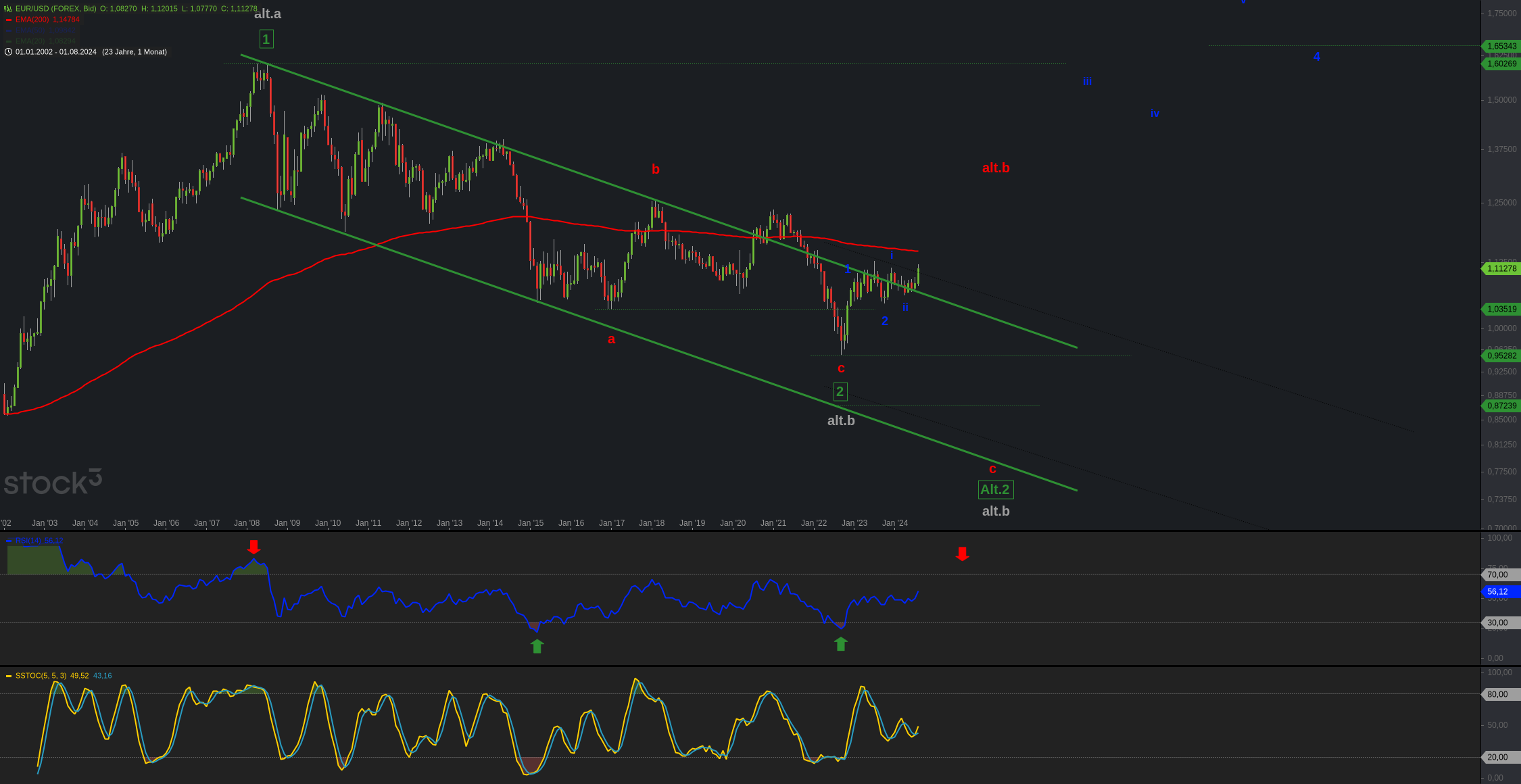Image resolution: width=1521 pixels, height=784 pixels.
Task: Click the green up arrow below 2022 RSI low
Action: point(840,644)
